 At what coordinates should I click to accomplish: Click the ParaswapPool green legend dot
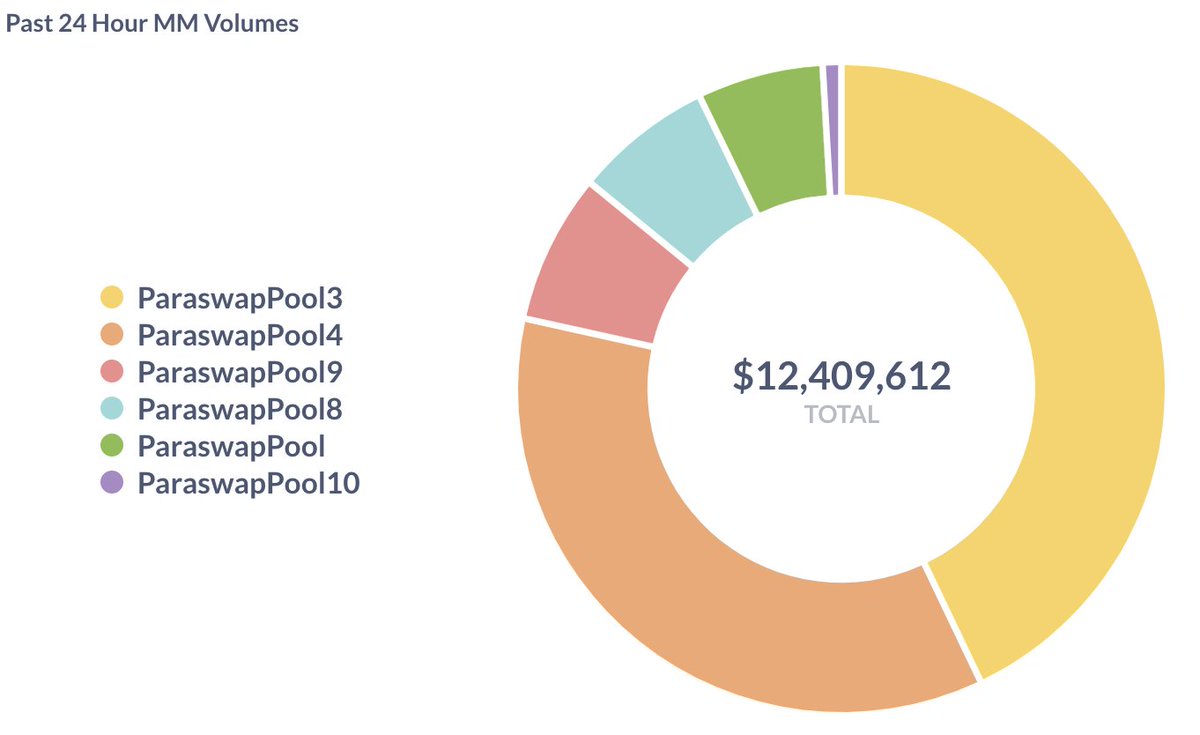click(x=112, y=446)
